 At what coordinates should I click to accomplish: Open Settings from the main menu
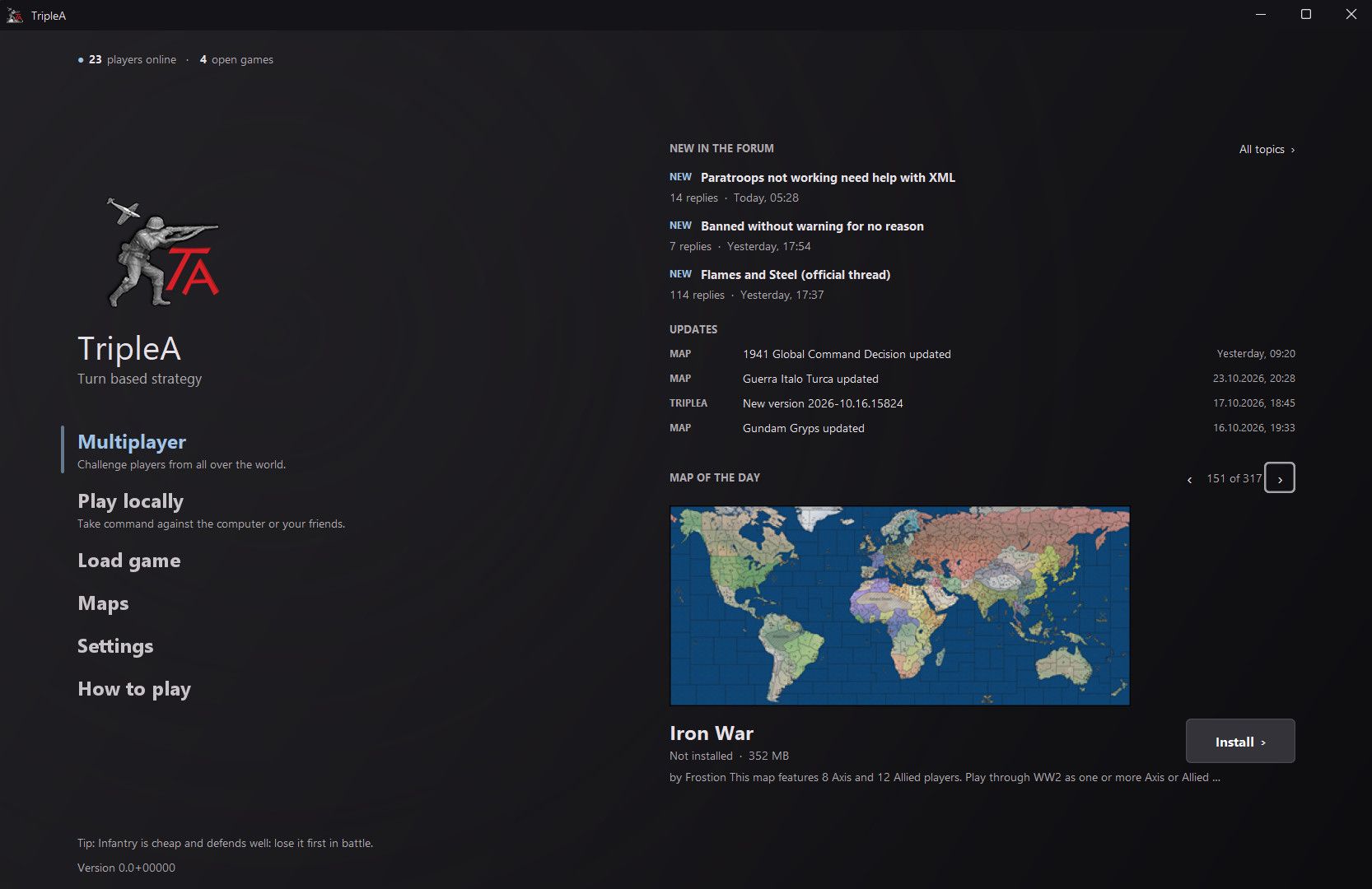[x=115, y=646]
